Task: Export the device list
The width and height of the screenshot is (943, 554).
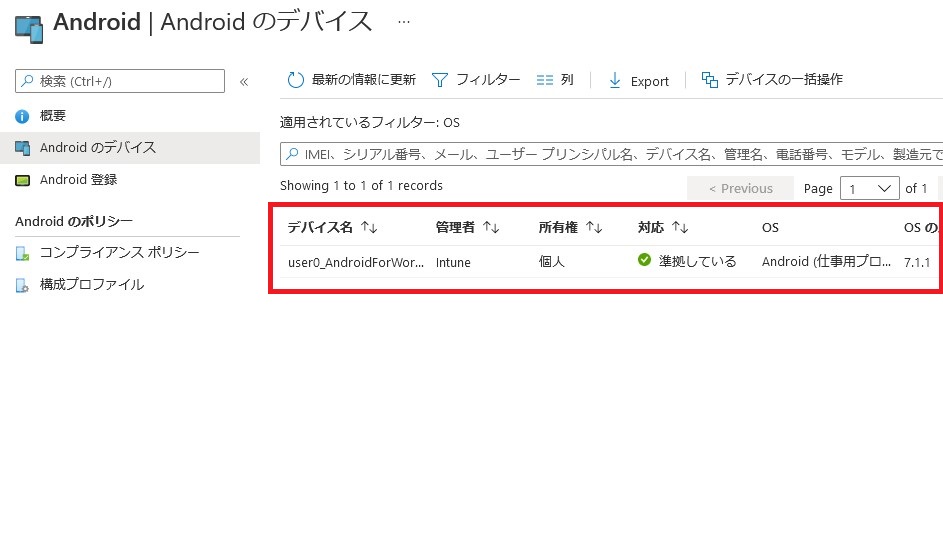Action: [x=650, y=81]
